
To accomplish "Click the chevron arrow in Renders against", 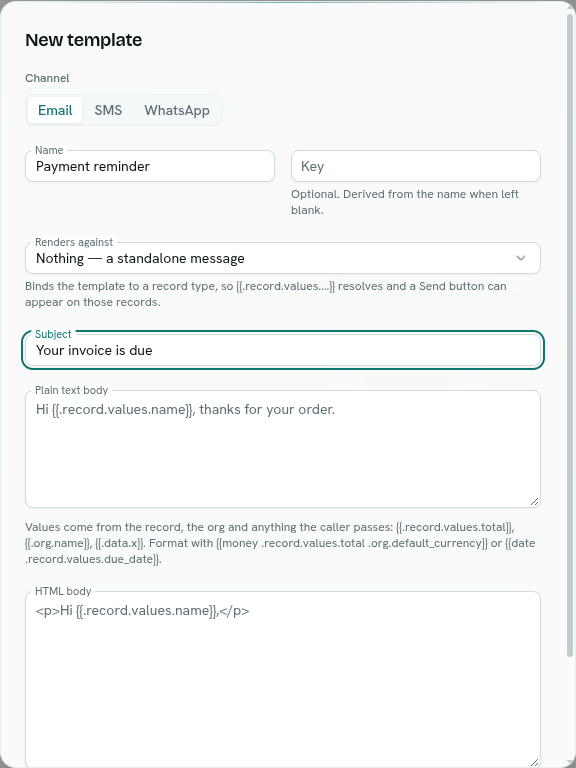I will (x=521, y=258).
